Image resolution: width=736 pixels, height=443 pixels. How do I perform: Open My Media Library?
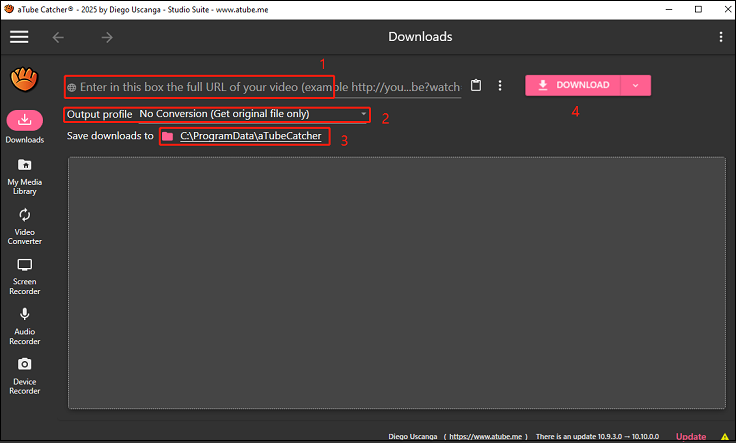coord(24,177)
